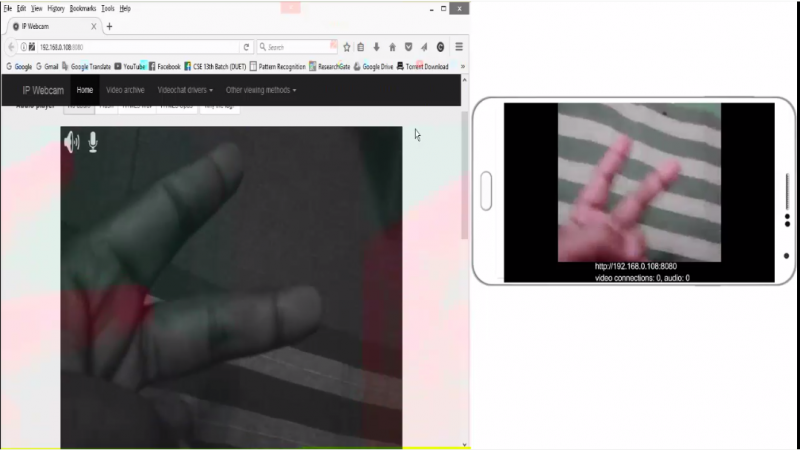Open the Pocket shield icon
800x450 pixels.
point(409,47)
